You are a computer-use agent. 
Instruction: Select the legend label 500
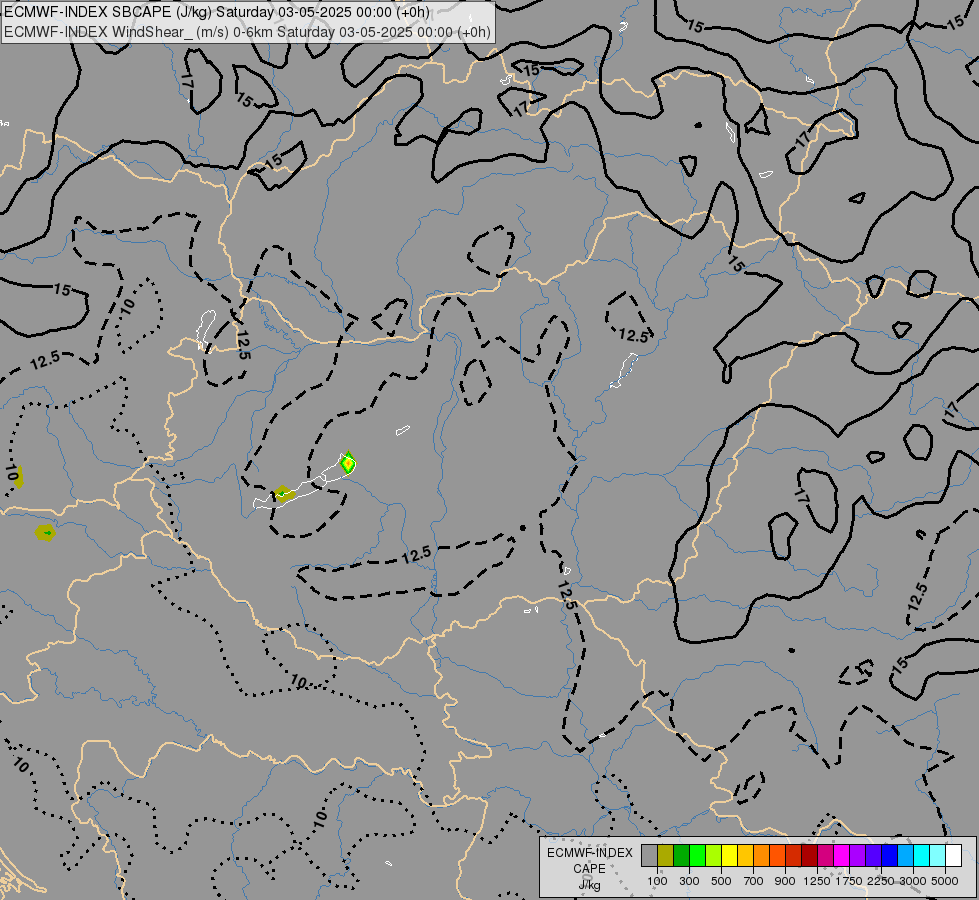(x=721, y=881)
